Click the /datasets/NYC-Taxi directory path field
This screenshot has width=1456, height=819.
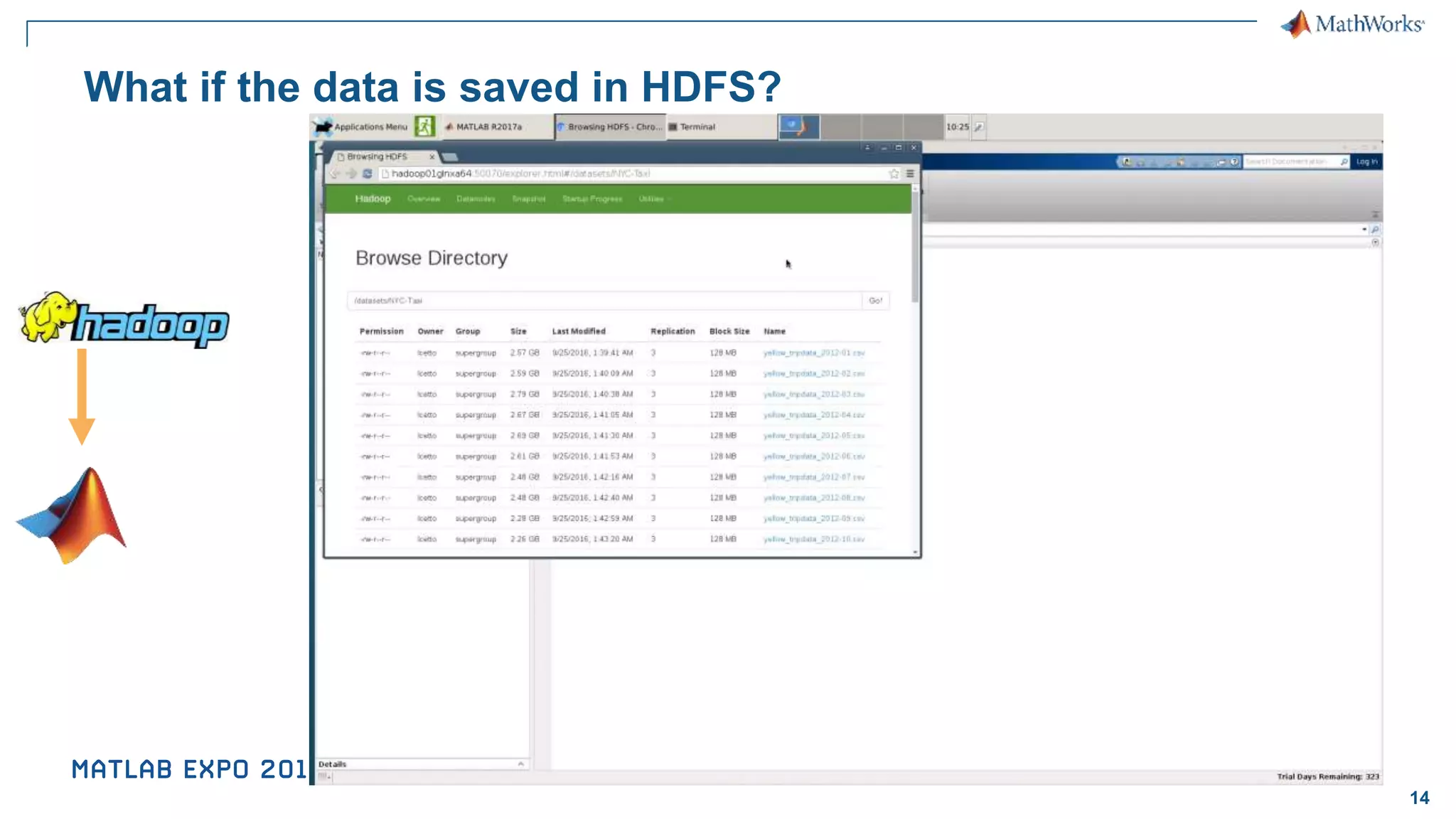[x=604, y=301]
